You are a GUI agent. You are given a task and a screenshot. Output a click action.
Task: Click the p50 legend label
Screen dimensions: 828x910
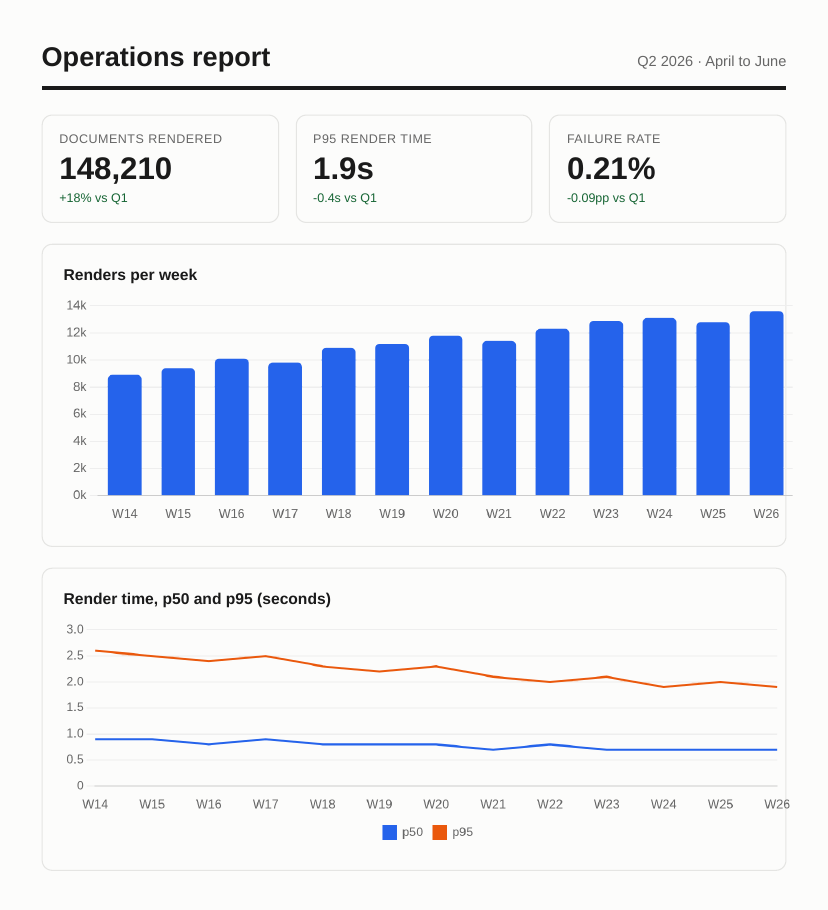(413, 832)
